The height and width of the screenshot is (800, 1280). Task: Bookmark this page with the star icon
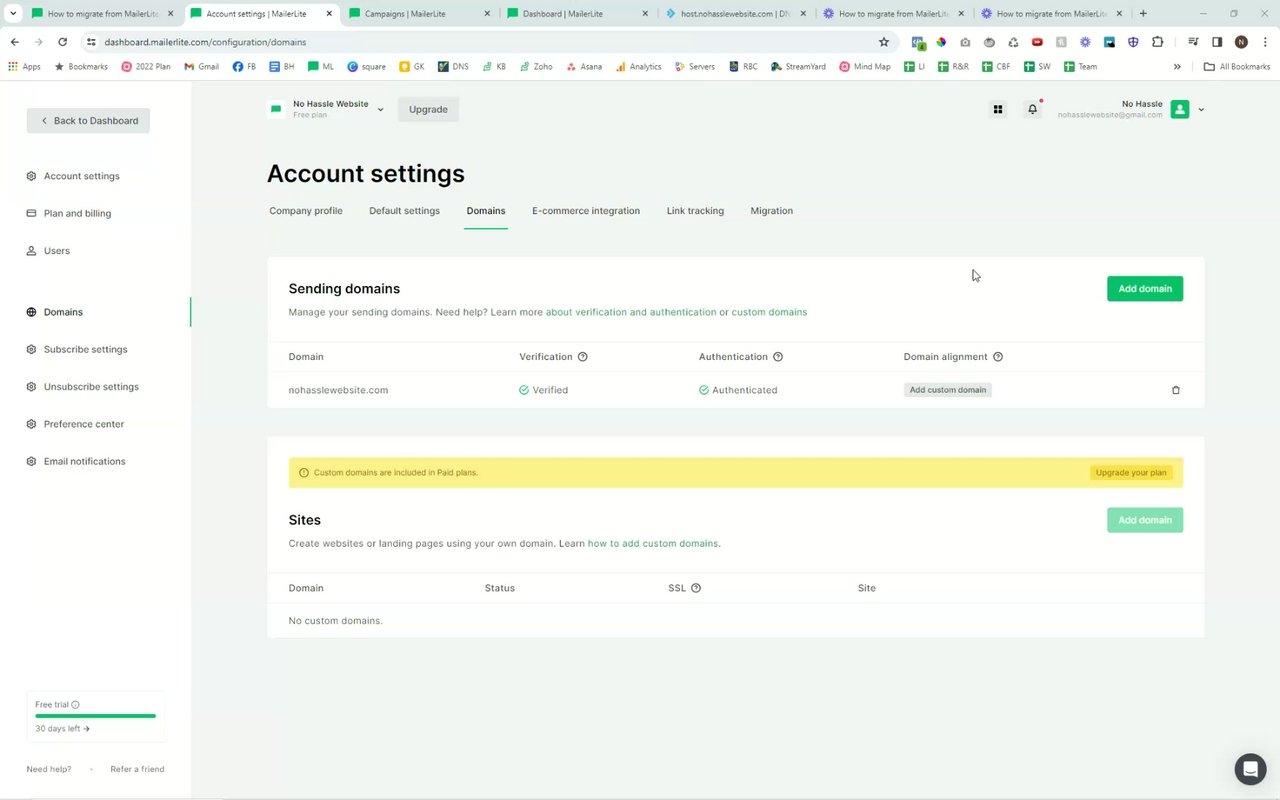pos(883,42)
